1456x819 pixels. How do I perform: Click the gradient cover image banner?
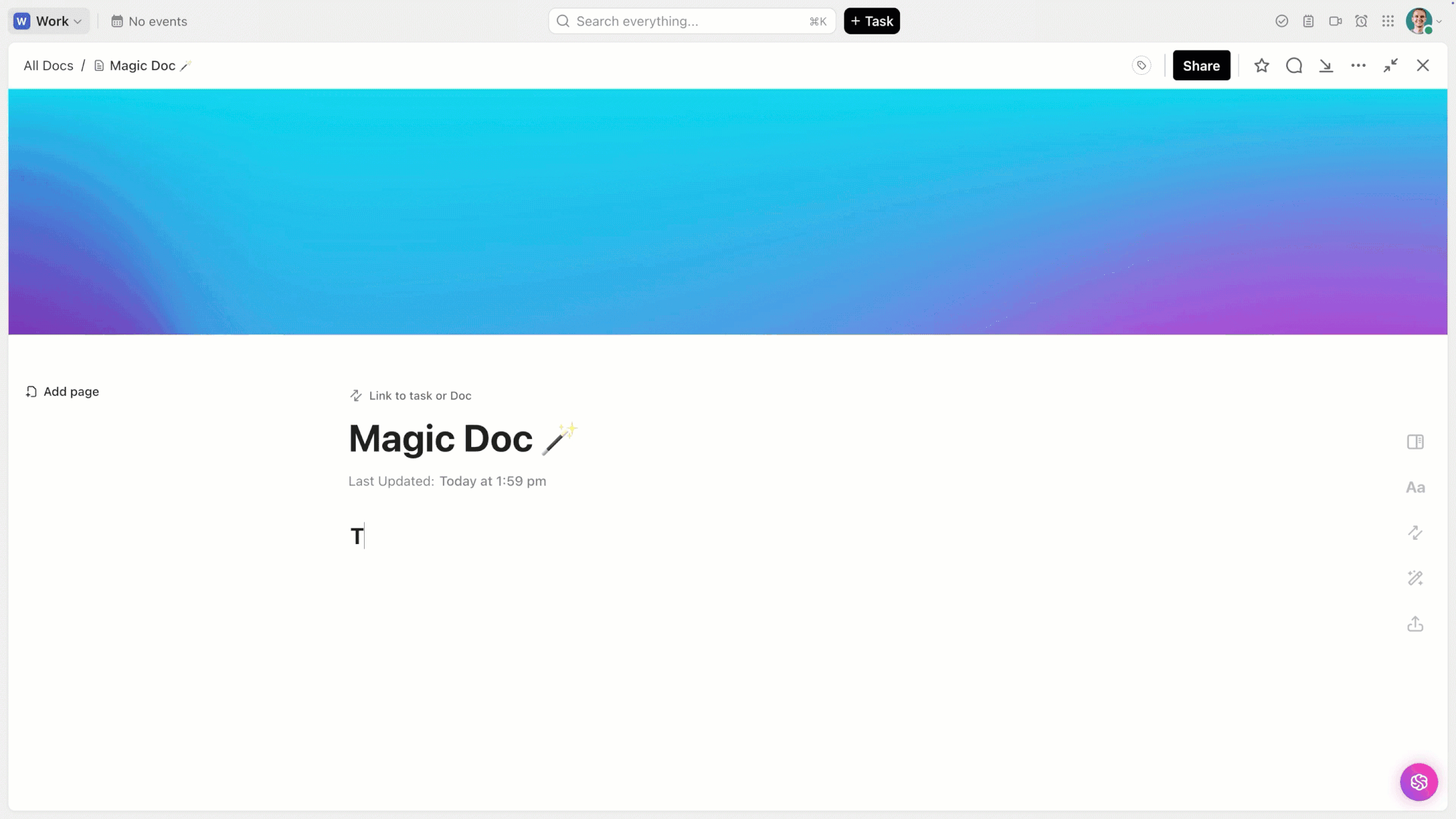coord(727,212)
